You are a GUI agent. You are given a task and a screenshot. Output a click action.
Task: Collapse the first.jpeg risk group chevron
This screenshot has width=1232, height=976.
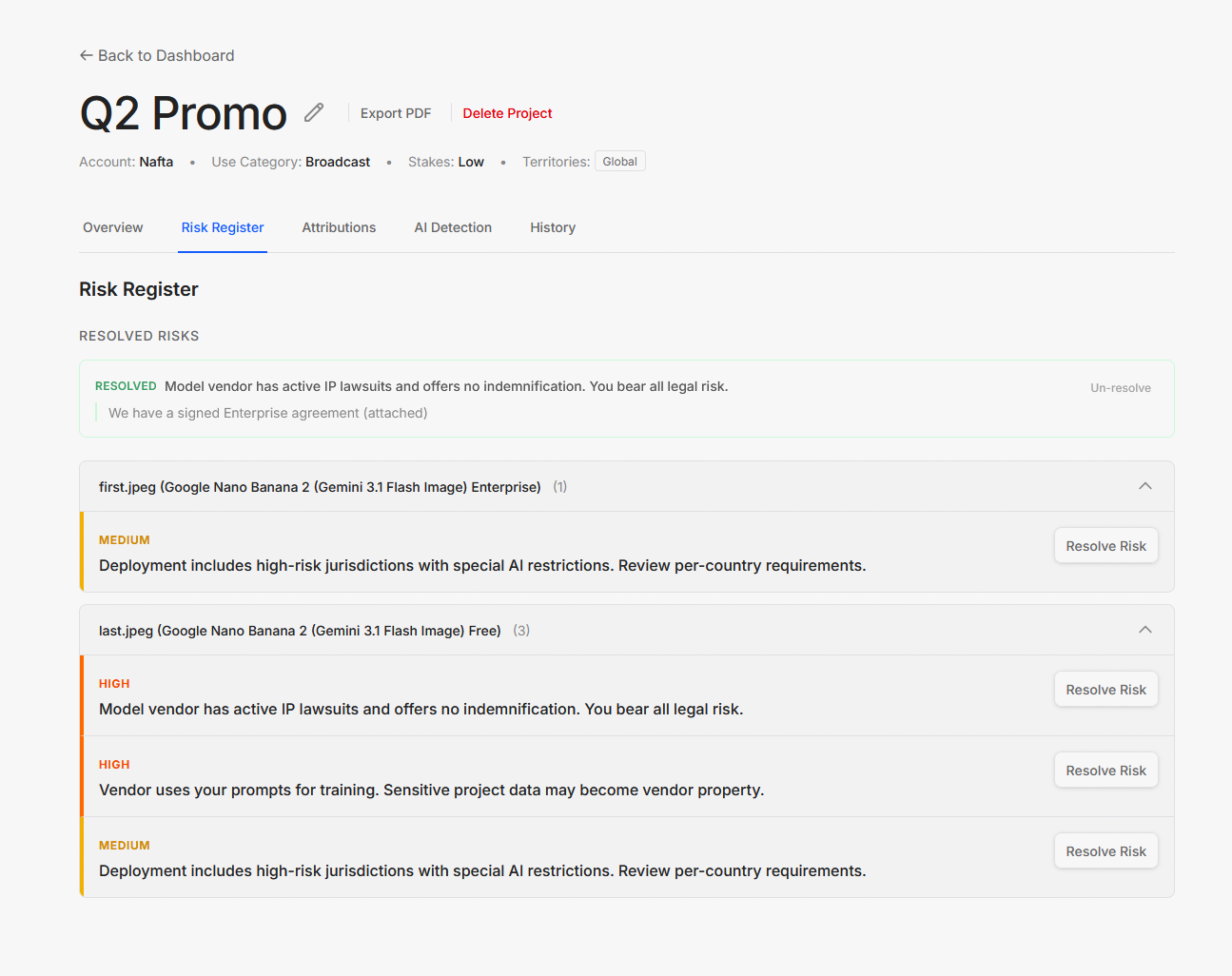(1145, 486)
